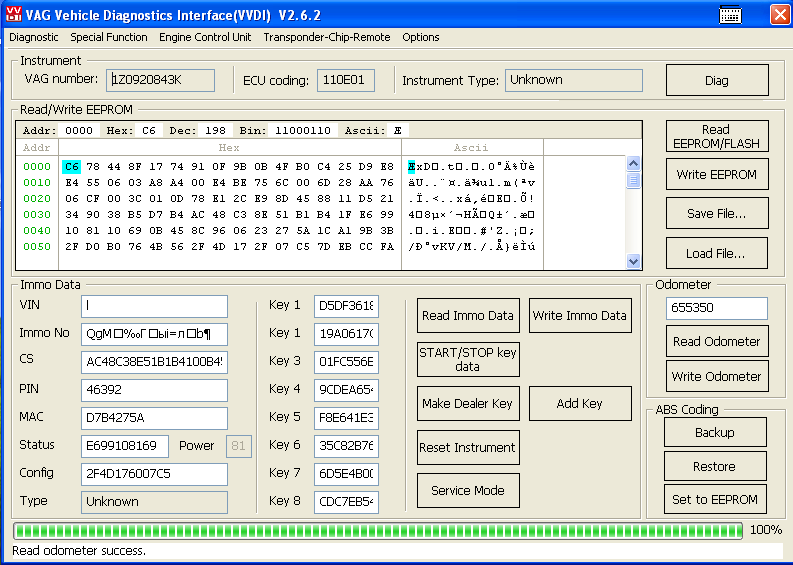Click the Read Odometer button
This screenshot has width=793, height=565.
pyautogui.click(x=717, y=341)
